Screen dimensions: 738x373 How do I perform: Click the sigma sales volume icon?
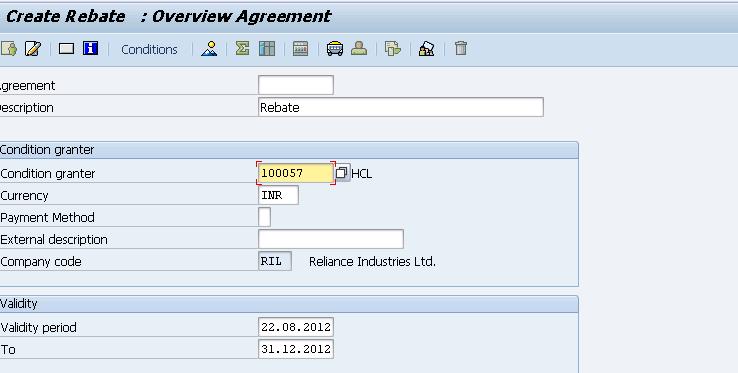pyautogui.click(x=242, y=48)
